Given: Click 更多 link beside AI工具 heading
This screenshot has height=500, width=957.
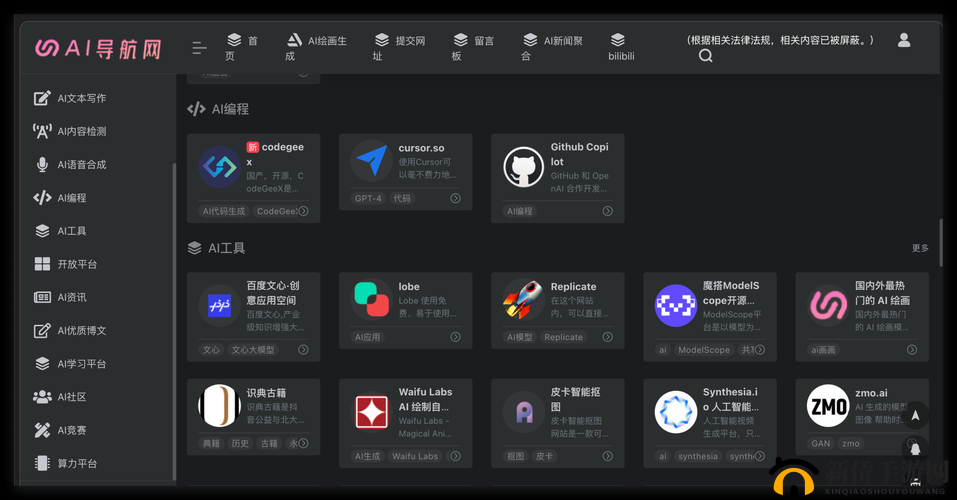Looking at the screenshot, I should [x=920, y=248].
